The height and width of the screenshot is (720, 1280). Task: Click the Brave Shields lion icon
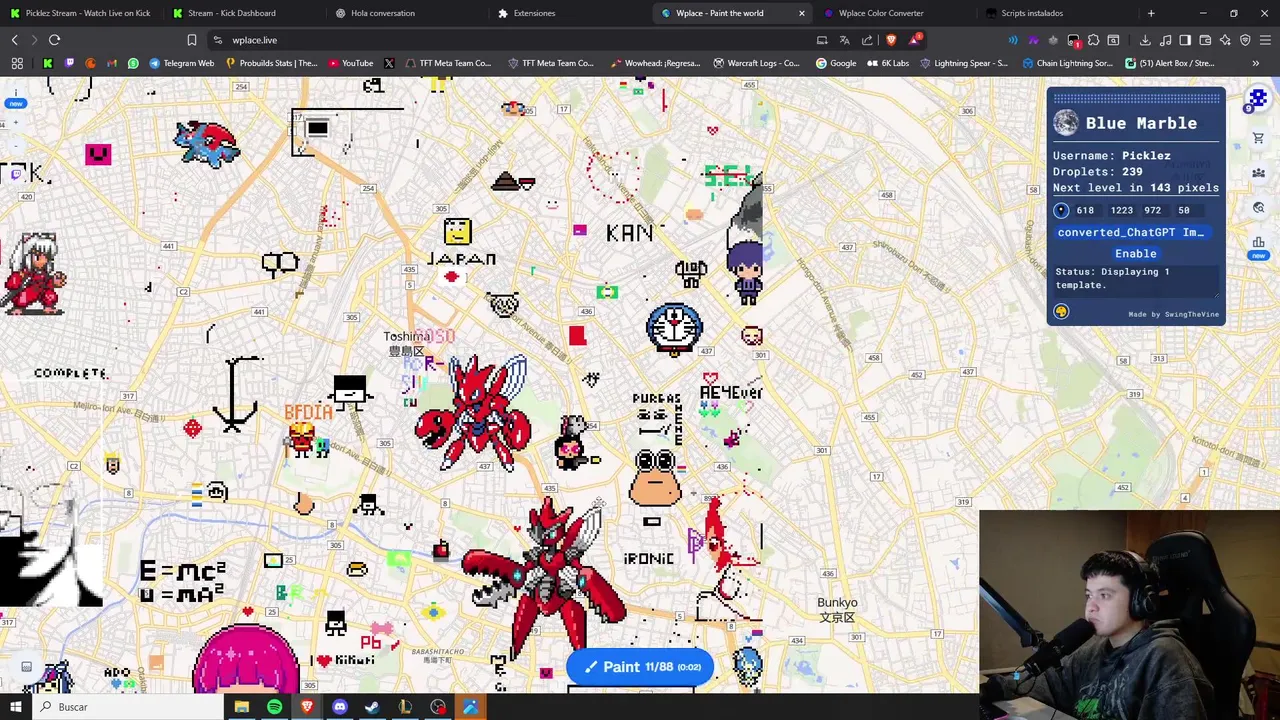[891, 40]
